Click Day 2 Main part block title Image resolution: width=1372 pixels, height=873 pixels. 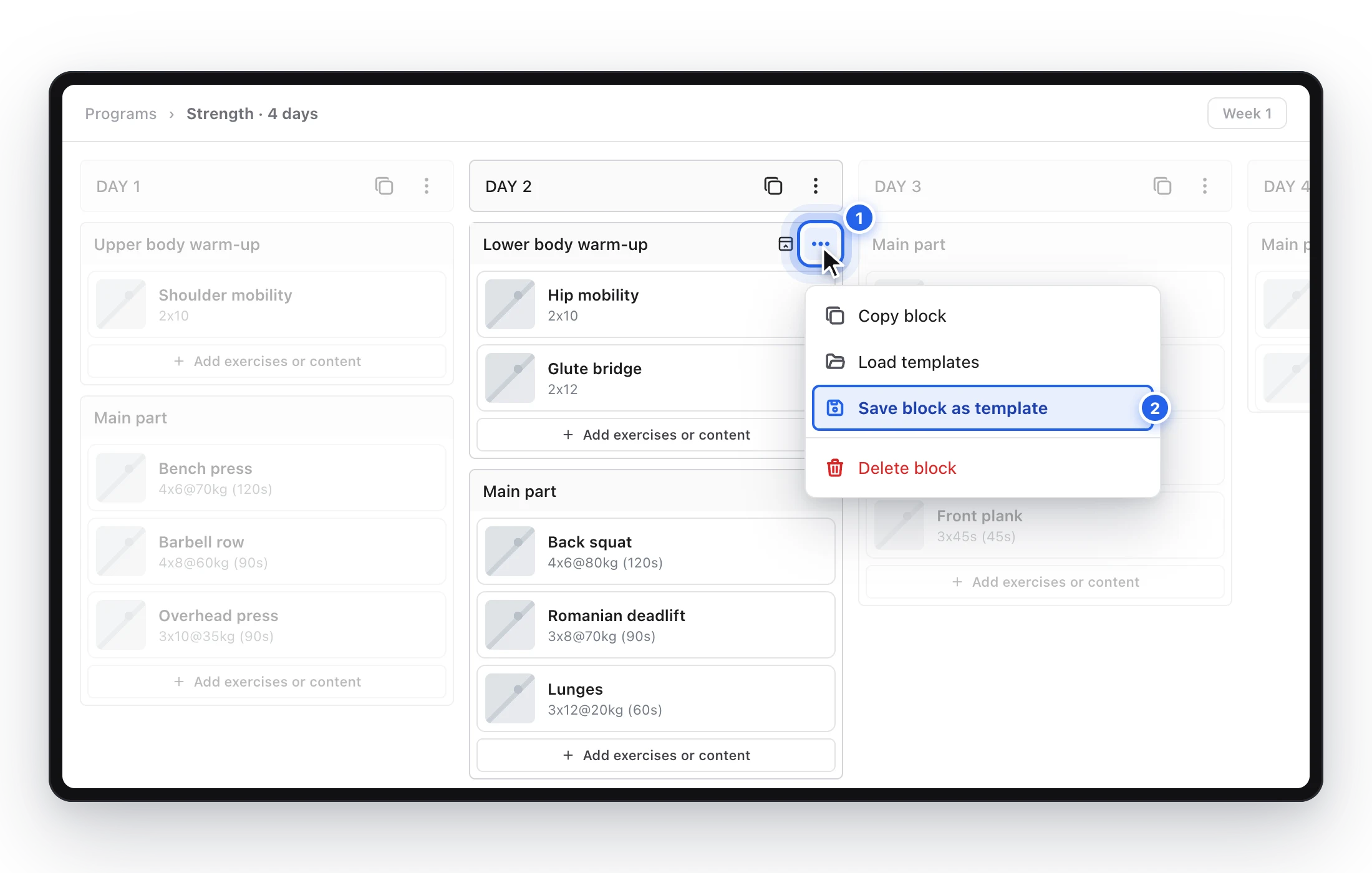click(519, 491)
